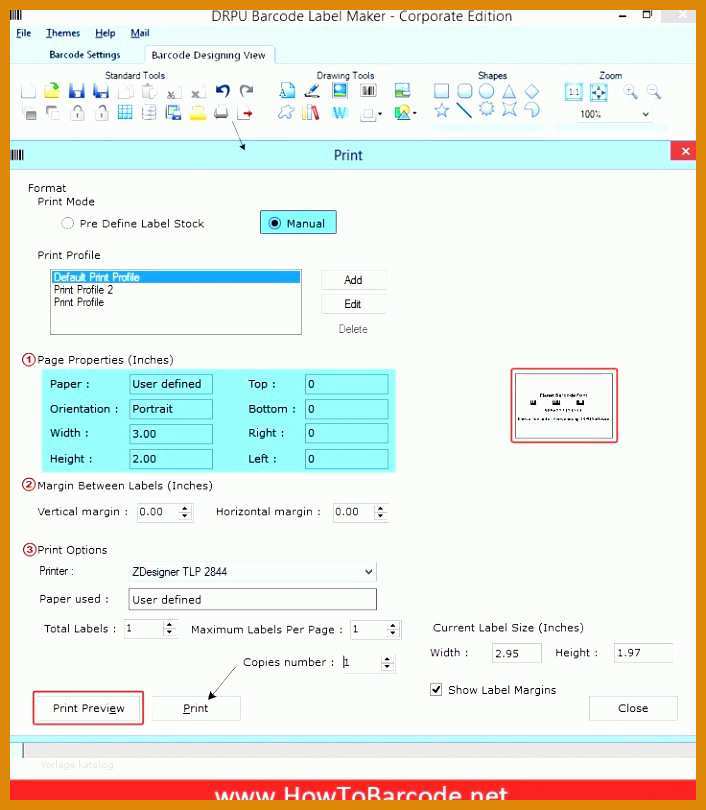Select the Manual print mode radio button
Viewport: 706px width, 810px height.
click(x=275, y=223)
